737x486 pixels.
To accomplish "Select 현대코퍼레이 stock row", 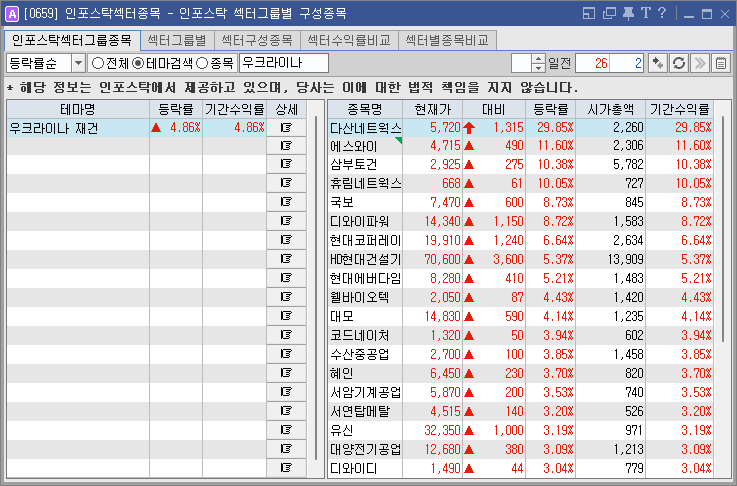I will coord(520,241).
